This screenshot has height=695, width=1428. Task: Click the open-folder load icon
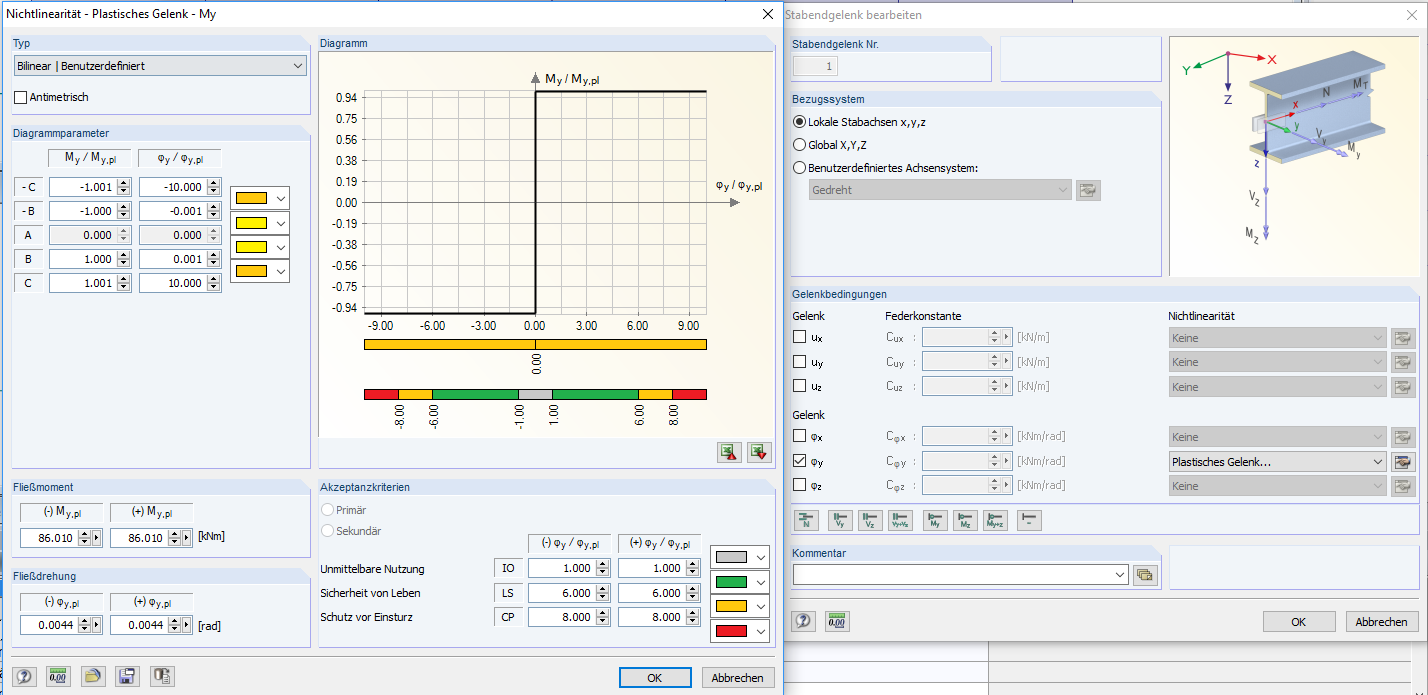(93, 676)
